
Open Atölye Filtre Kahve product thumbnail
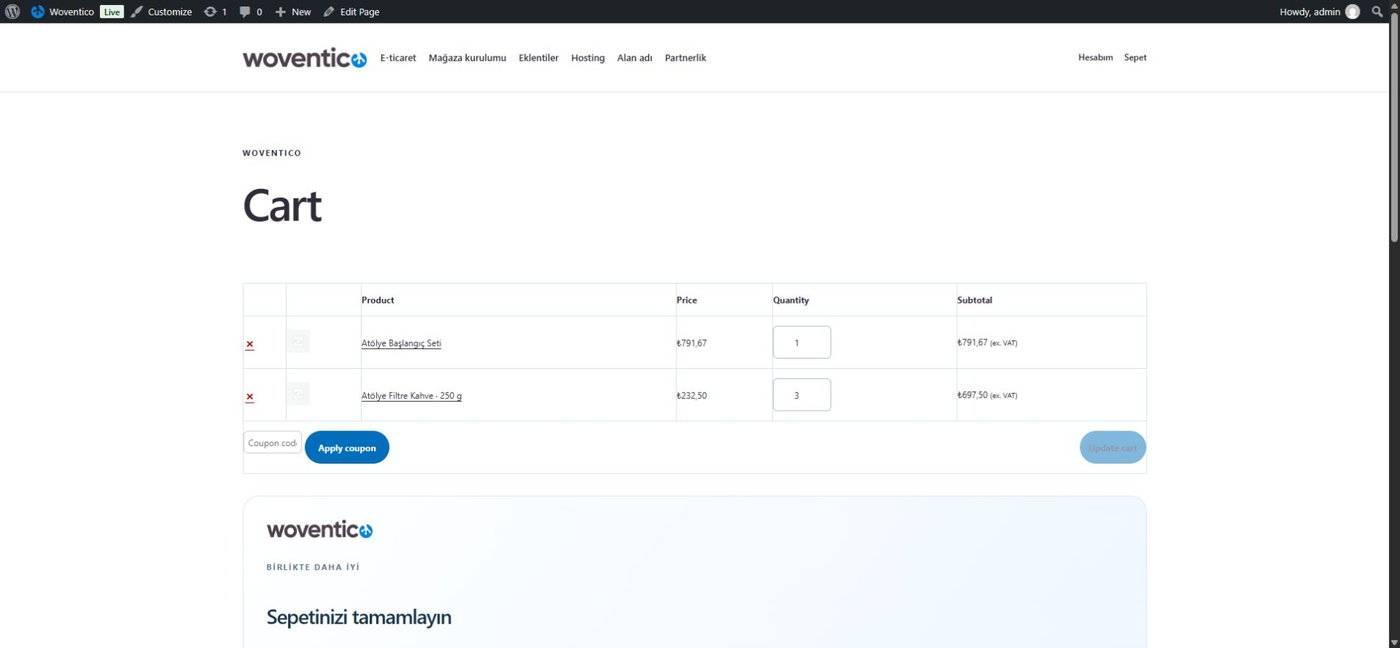pos(298,394)
